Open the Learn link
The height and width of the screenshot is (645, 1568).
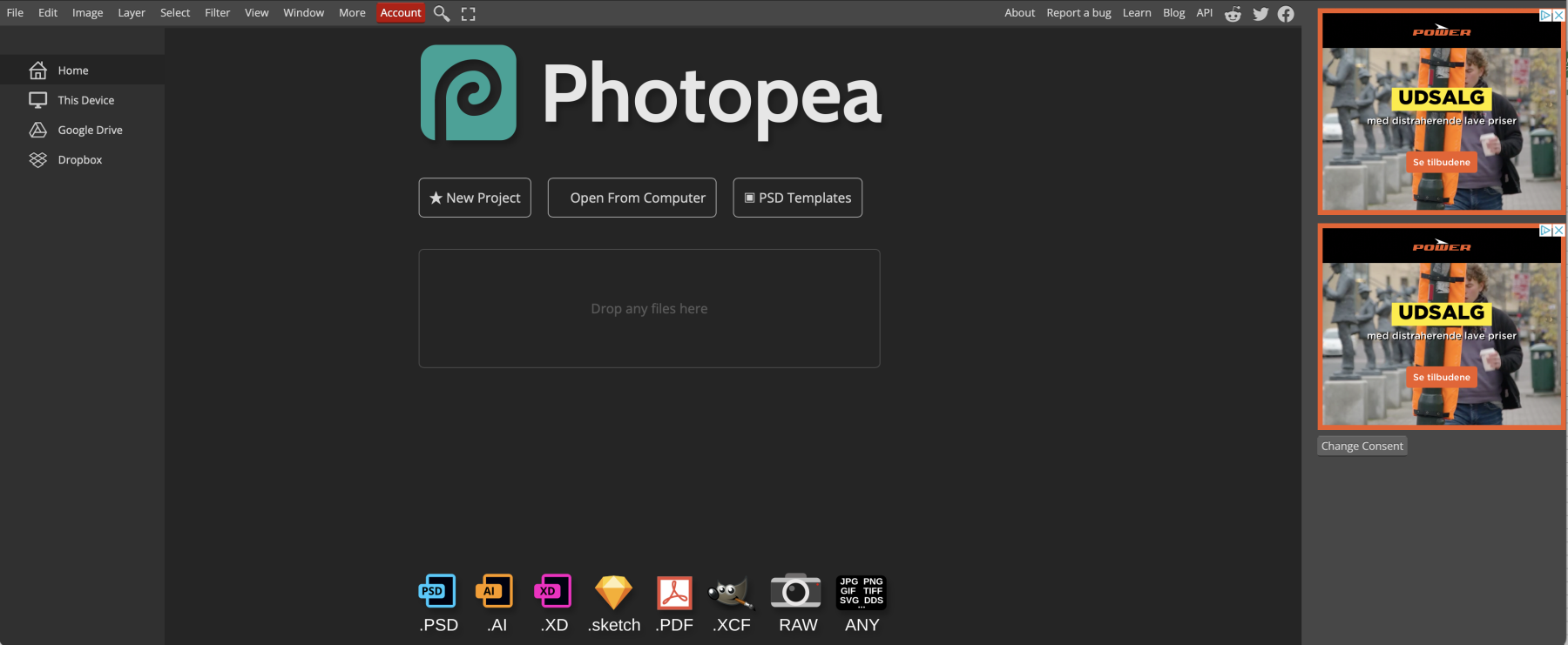tap(1137, 13)
